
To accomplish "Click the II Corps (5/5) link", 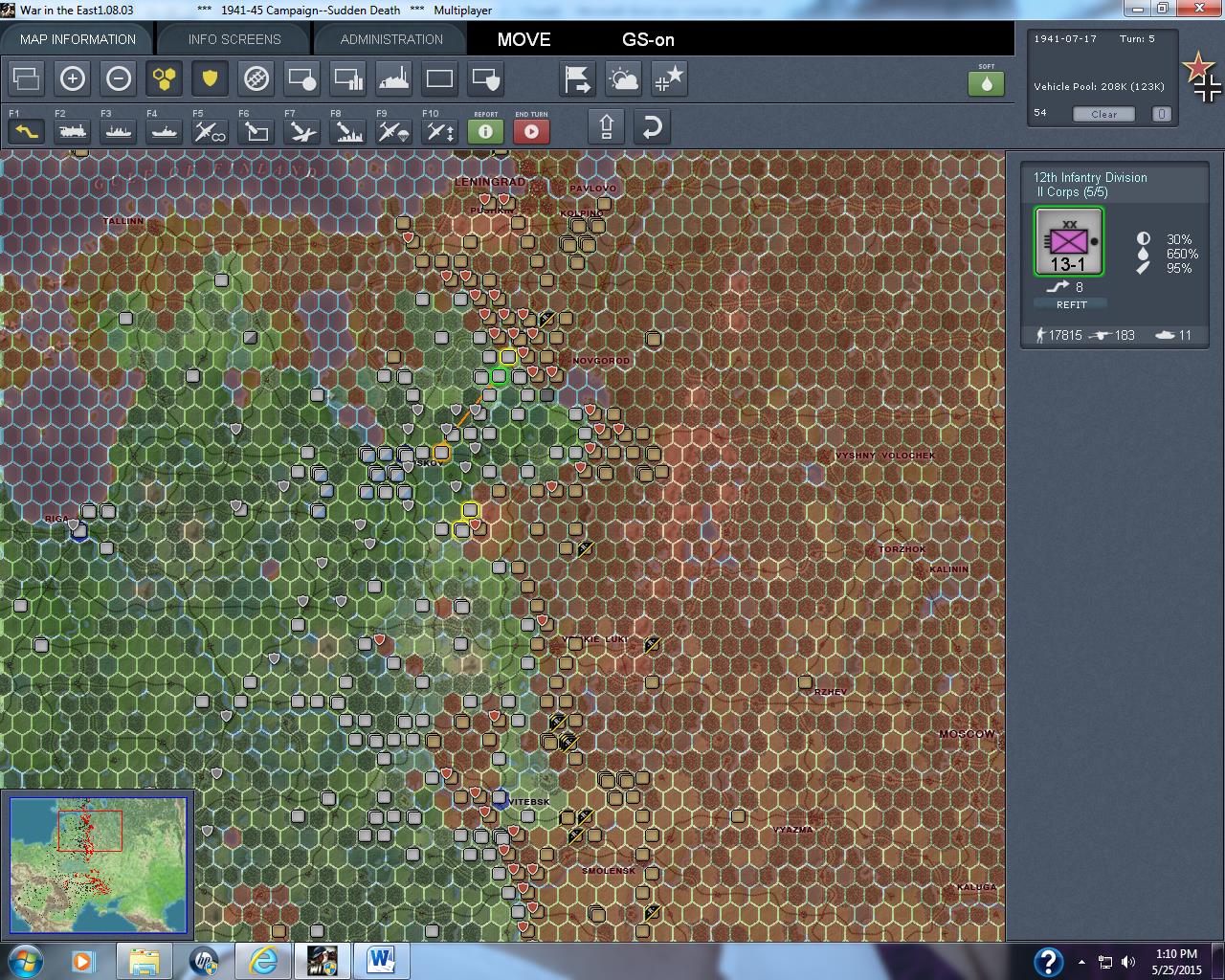I will 1073,191.
